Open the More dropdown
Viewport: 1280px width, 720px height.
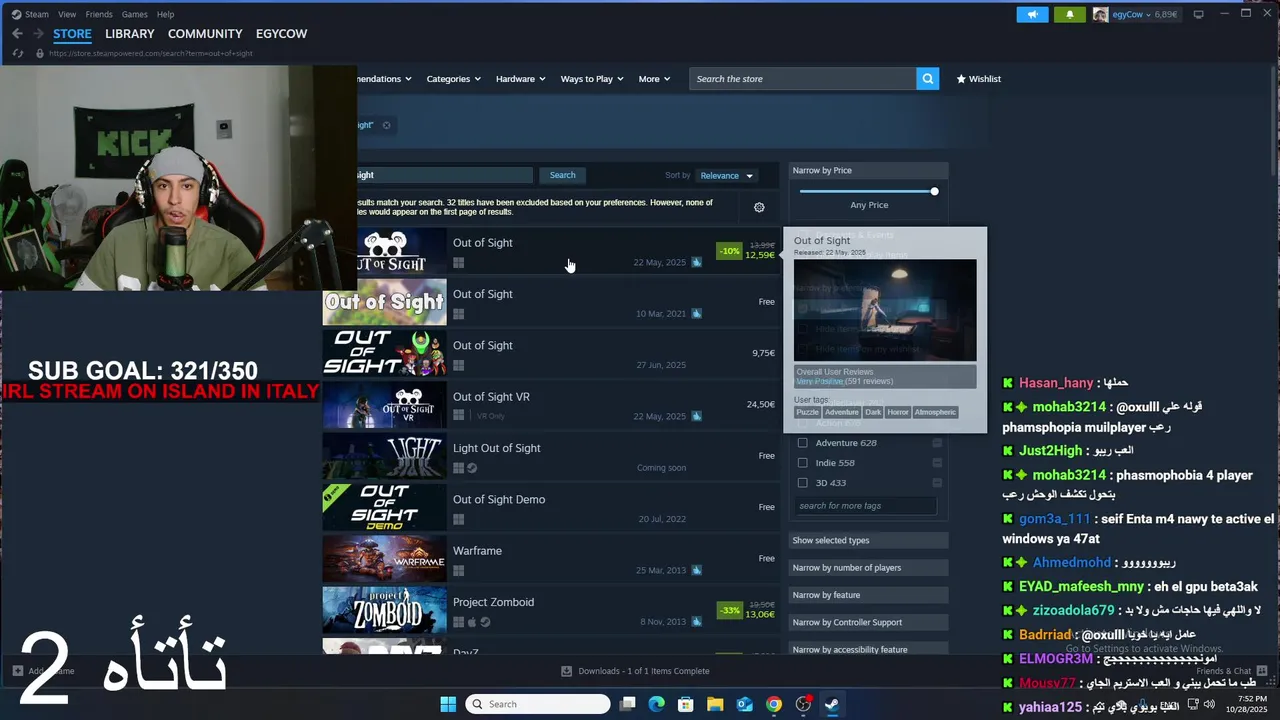(x=654, y=79)
